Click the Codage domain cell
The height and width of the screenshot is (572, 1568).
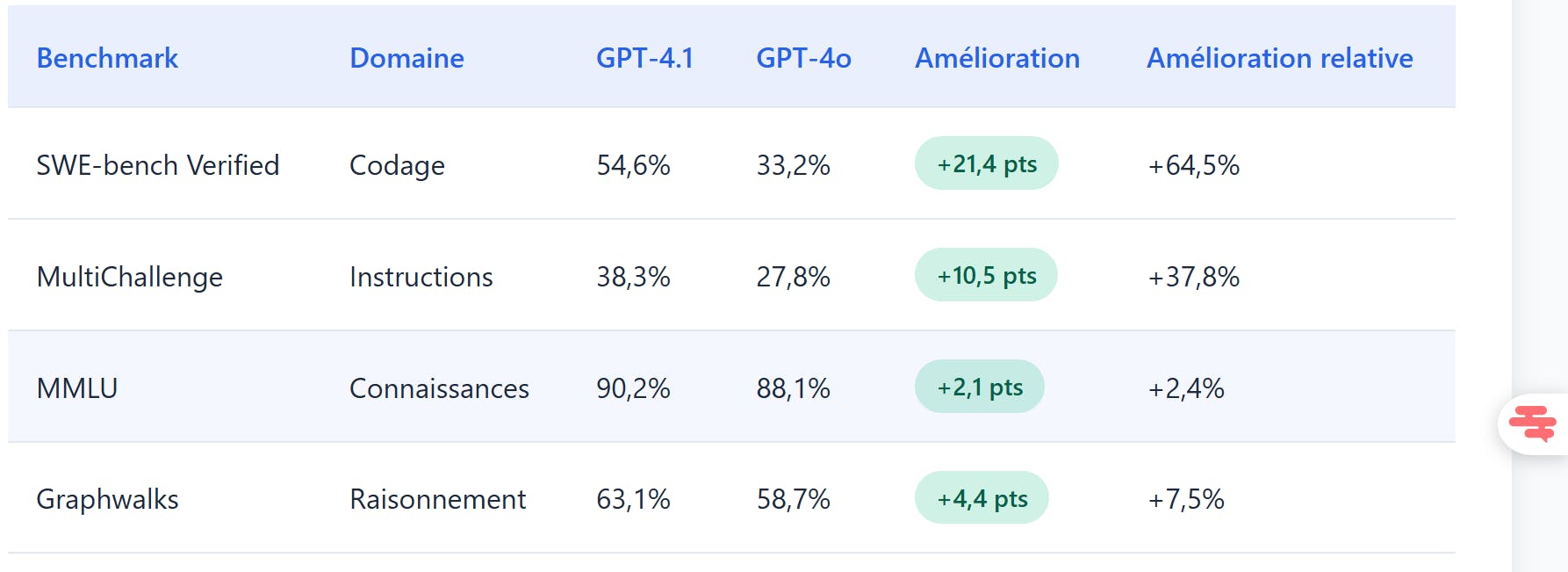(397, 165)
